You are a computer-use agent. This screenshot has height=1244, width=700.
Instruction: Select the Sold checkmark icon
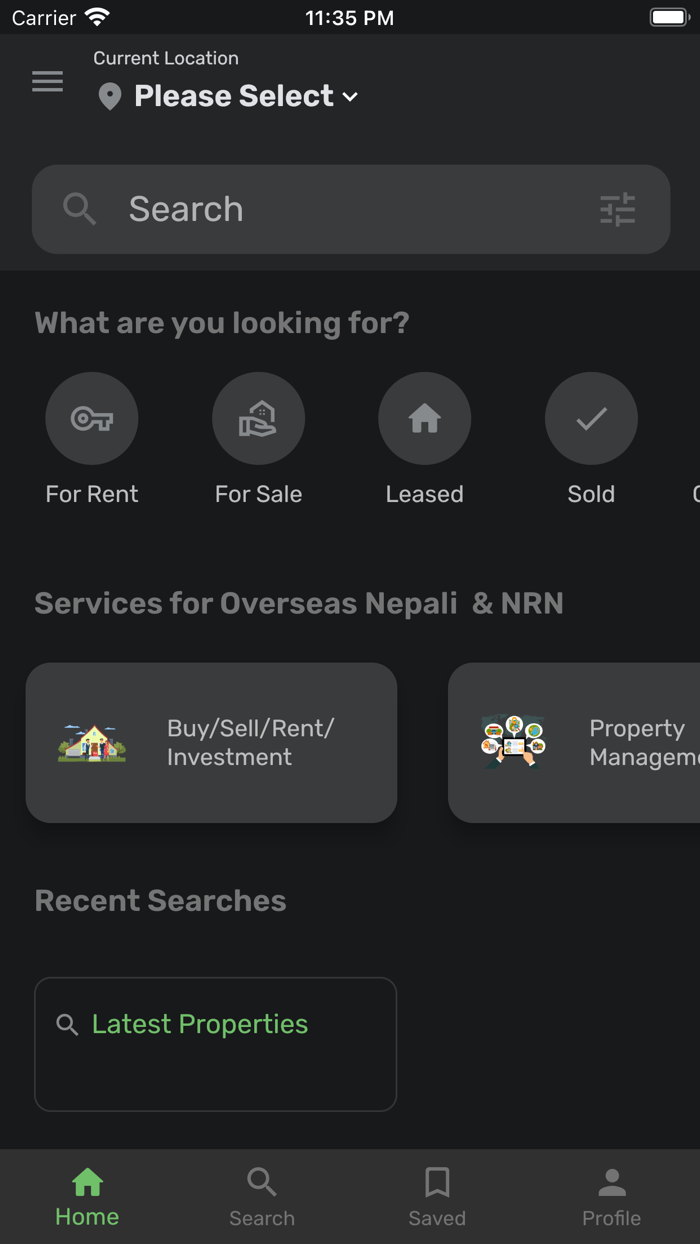pos(591,418)
